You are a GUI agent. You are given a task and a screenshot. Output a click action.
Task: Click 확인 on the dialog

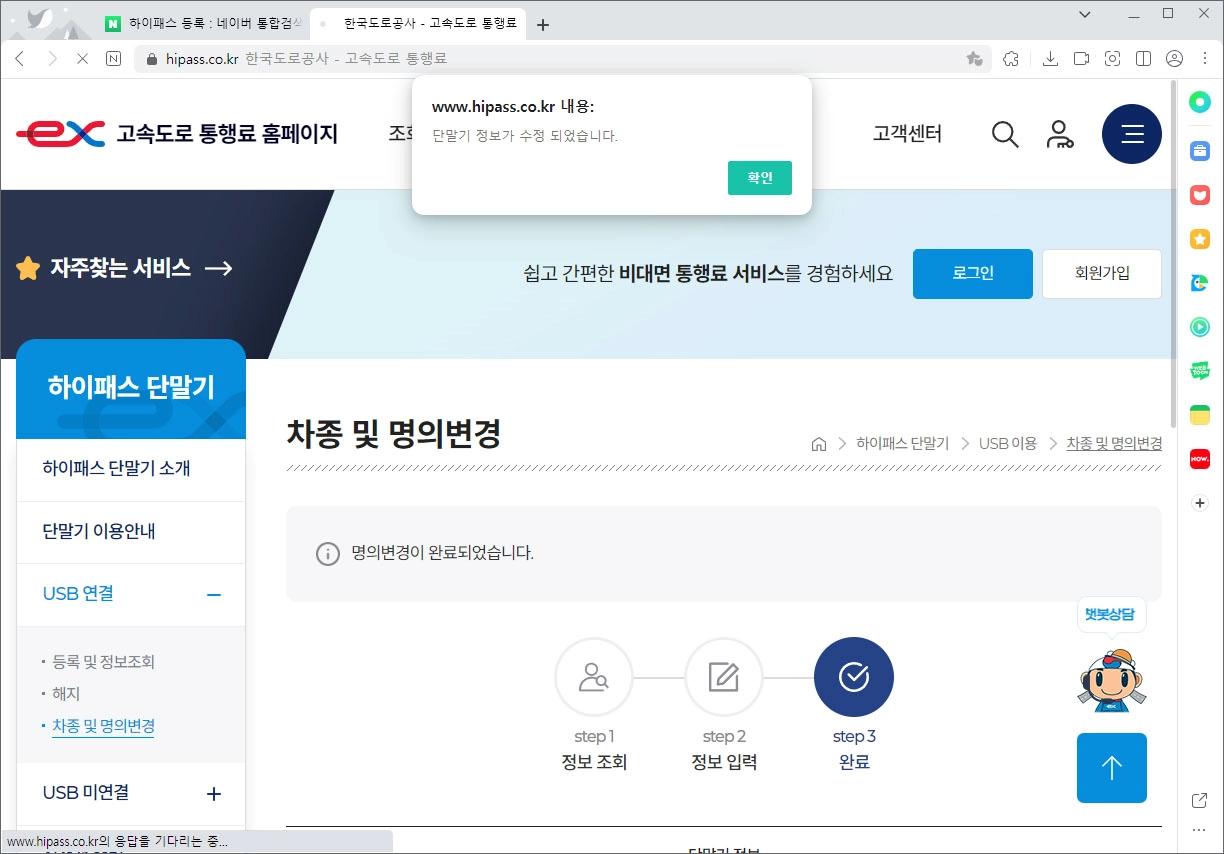click(759, 178)
